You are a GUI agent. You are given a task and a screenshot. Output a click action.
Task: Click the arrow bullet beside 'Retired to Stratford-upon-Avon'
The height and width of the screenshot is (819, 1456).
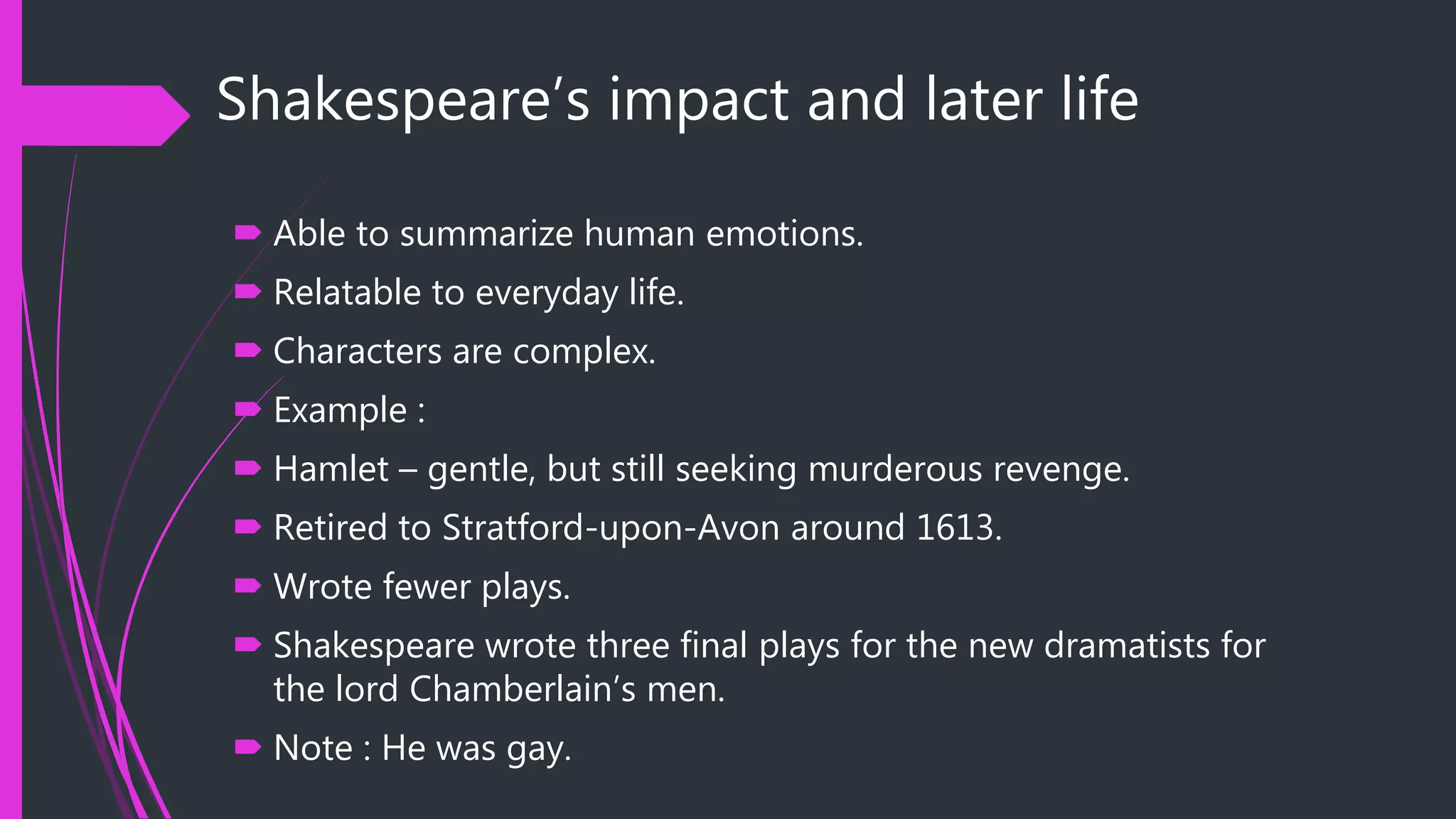(x=248, y=527)
